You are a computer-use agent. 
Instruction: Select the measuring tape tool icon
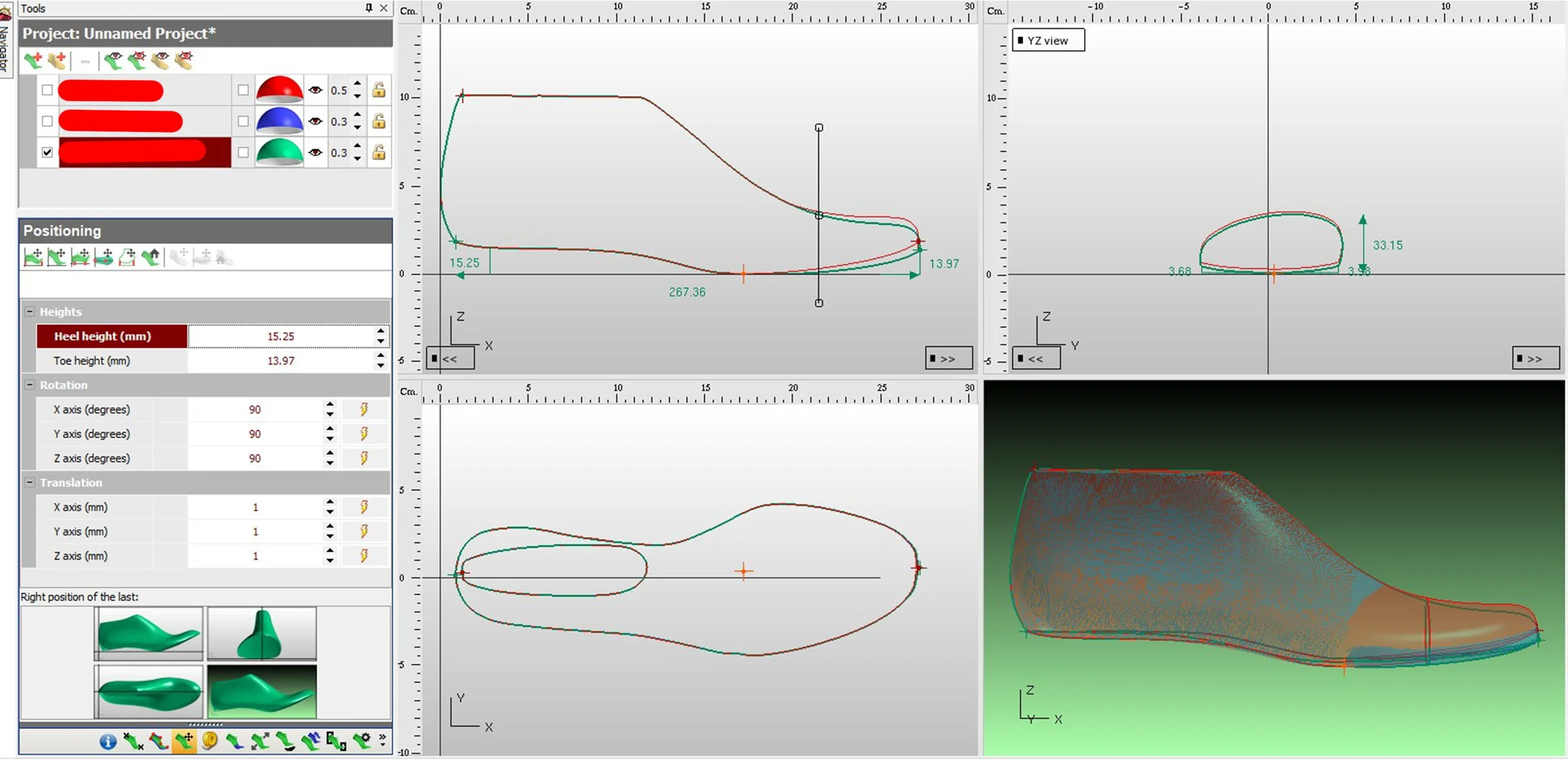[x=209, y=741]
